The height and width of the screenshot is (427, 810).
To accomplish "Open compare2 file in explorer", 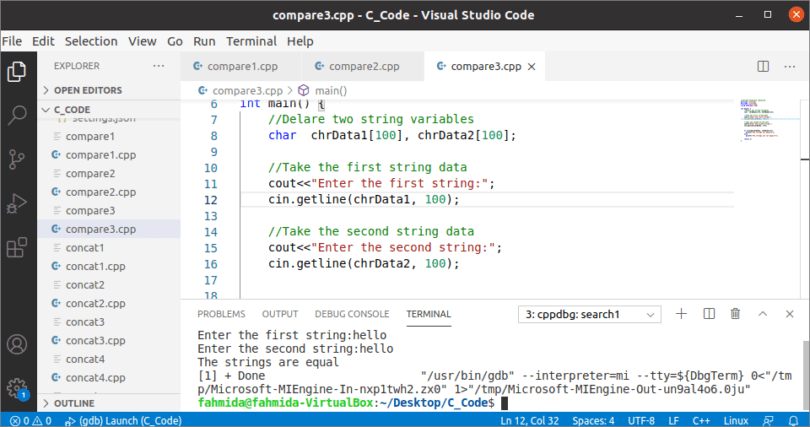I will 109,173.
